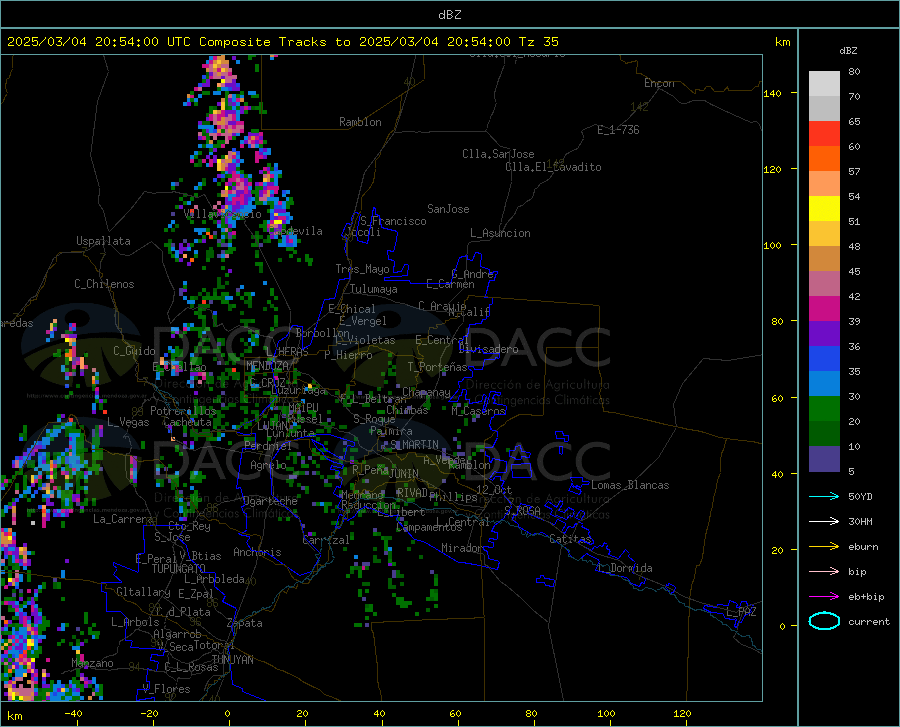This screenshot has height=727, width=900.
Task: Select the dark orange 60 dBZ swatch
Action: [824, 159]
